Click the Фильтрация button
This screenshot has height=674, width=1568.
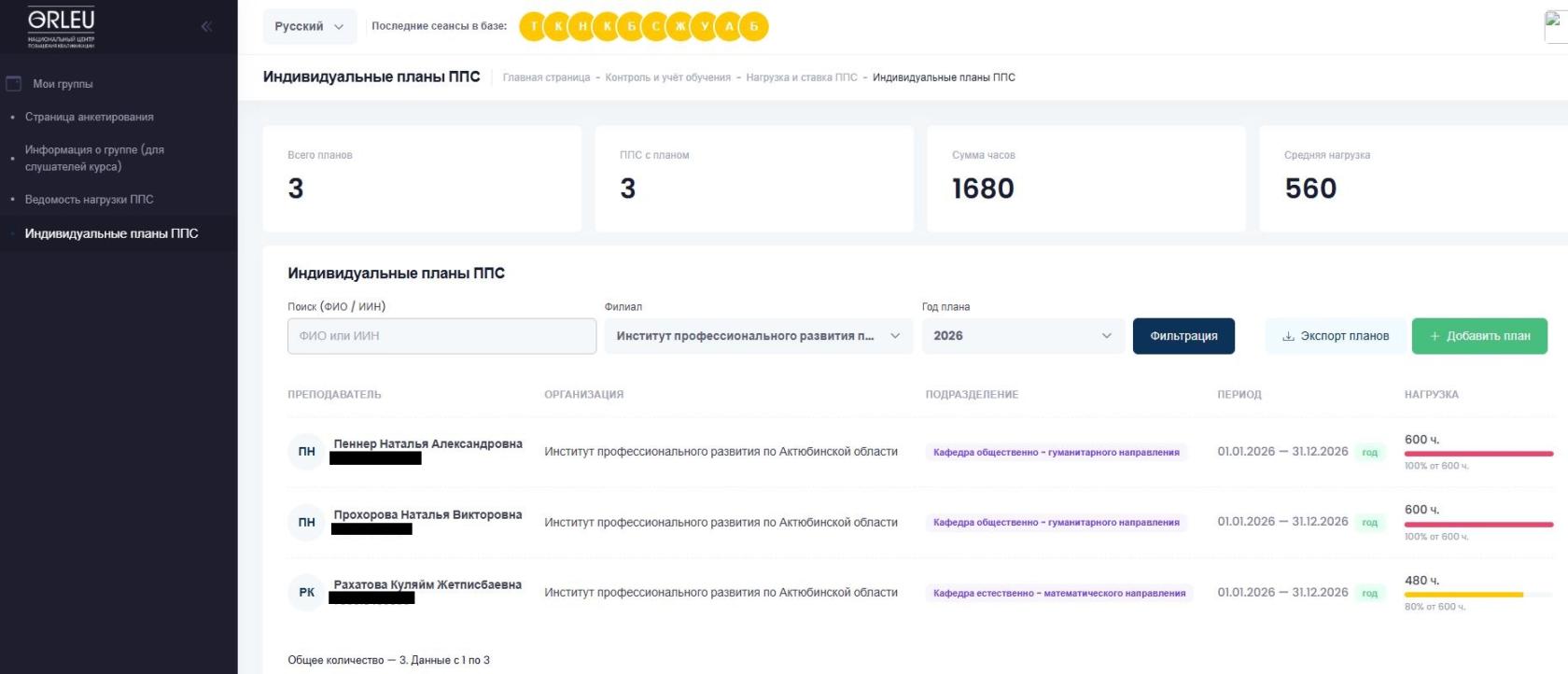pyautogui.click(x=1183, y=336)
